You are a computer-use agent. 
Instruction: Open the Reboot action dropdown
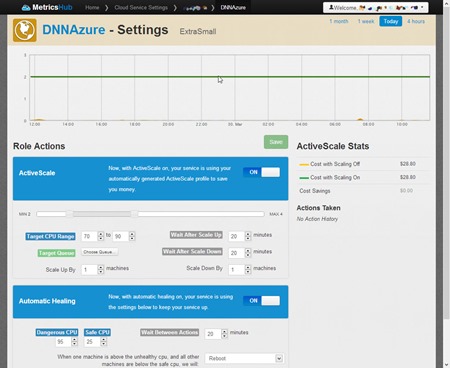[244, 358]
